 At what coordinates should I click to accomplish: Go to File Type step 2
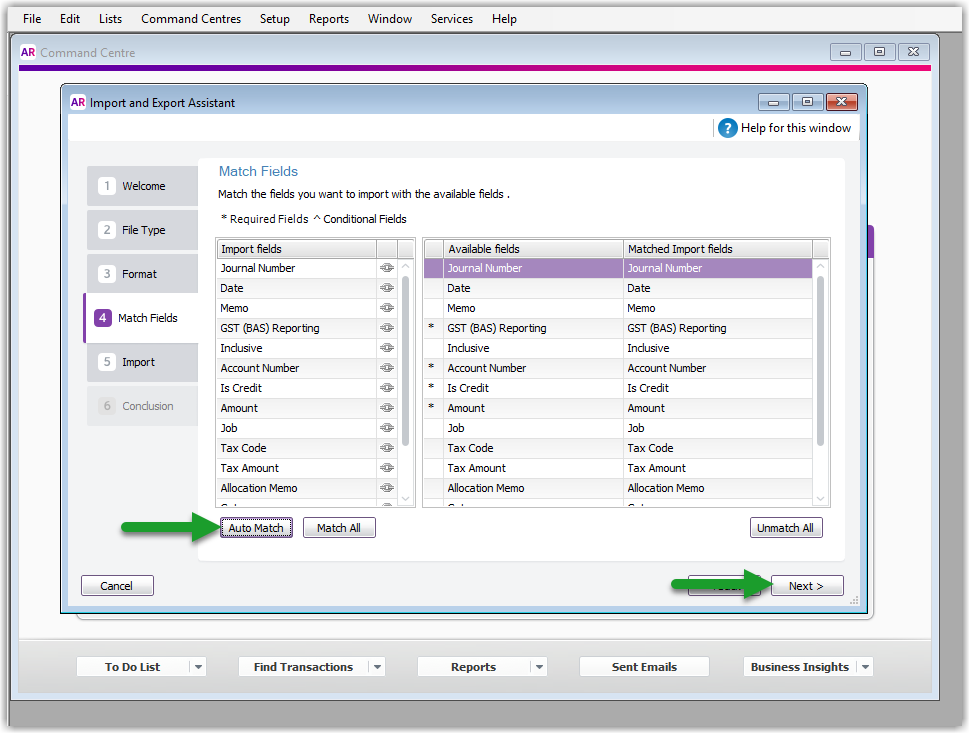142,229
